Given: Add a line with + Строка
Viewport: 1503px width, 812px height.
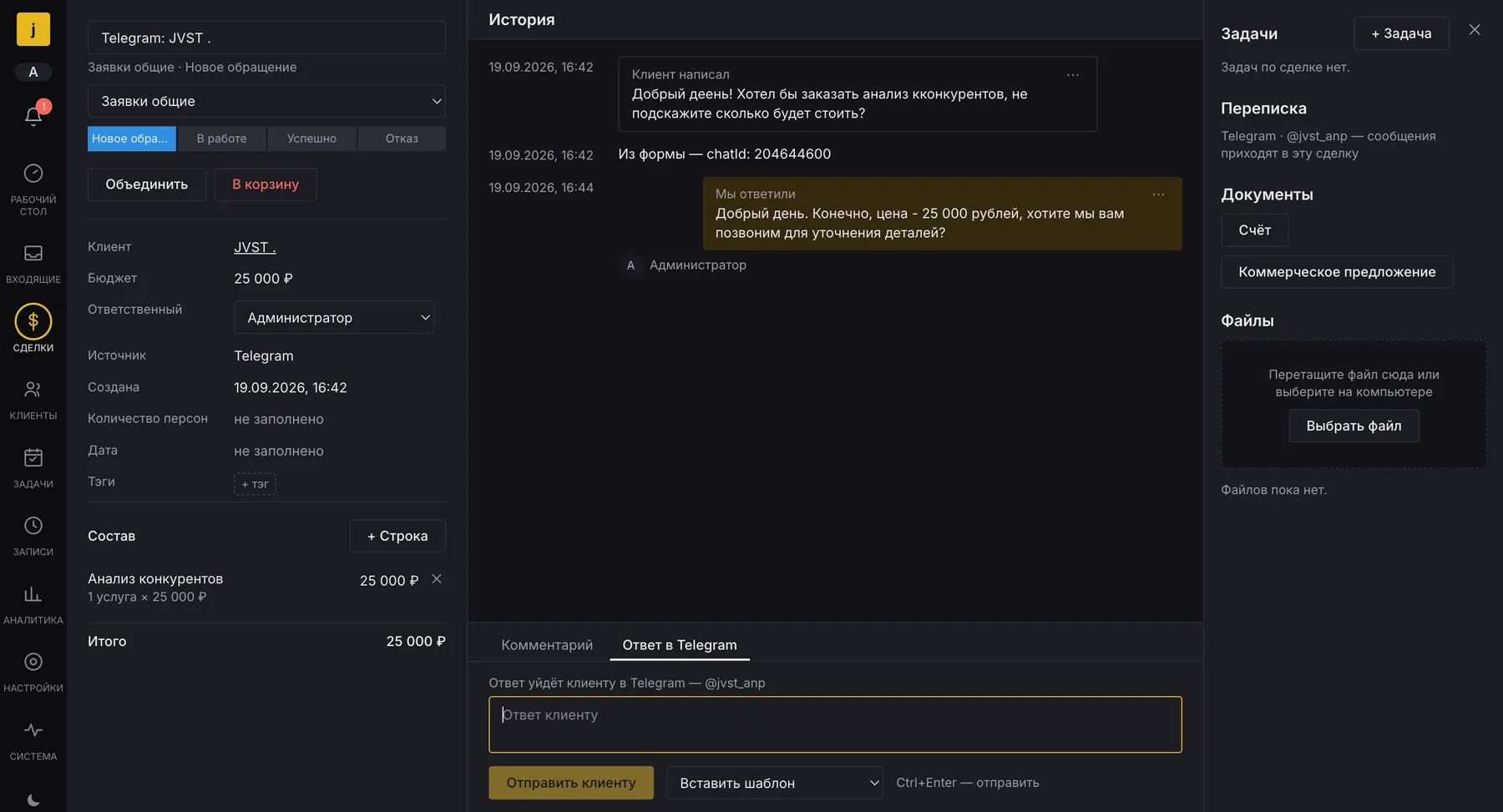Looking at the screenshot, I should coord(397,536).
